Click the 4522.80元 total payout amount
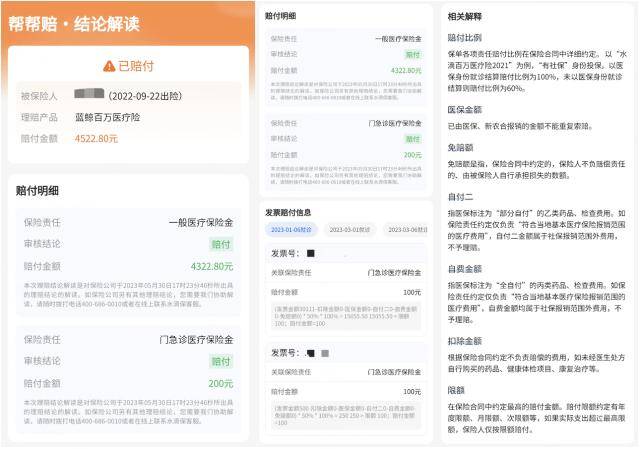Screen dimensions: 640x449 point(96,138)
